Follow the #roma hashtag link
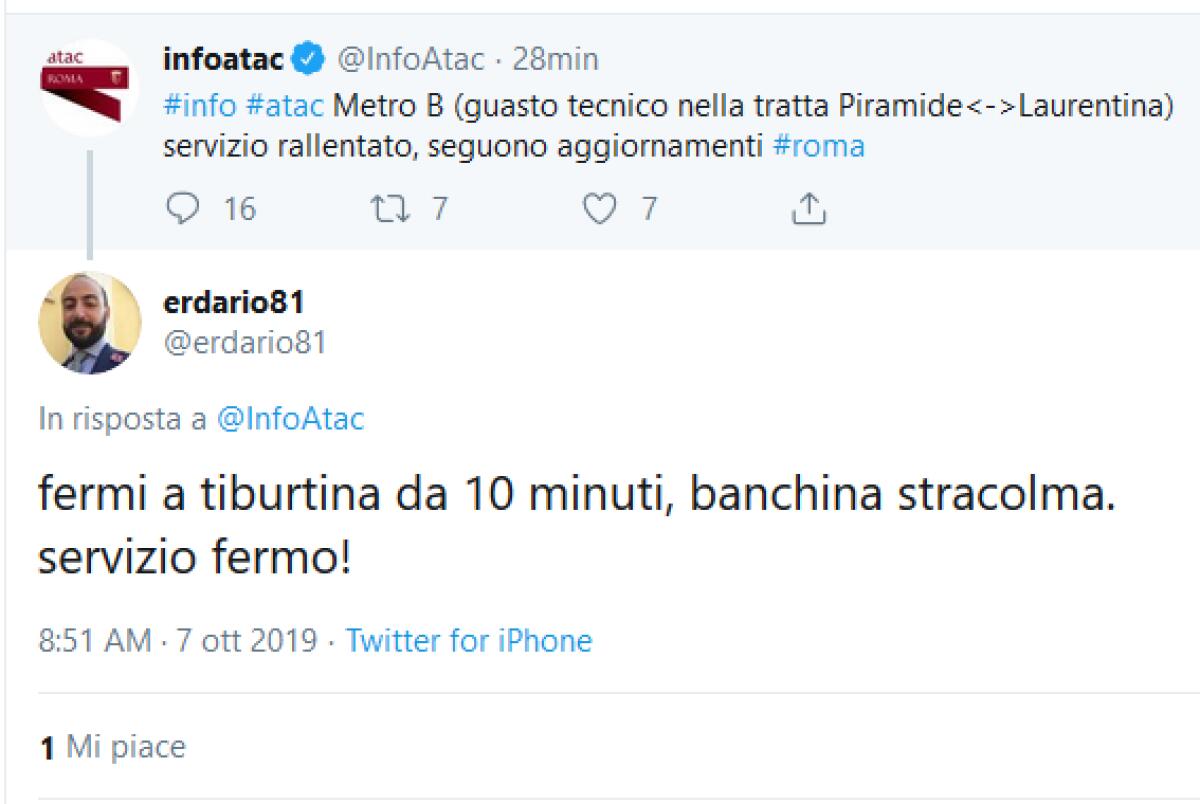Viewport: 1200px width, 804px height. [x=822, y=145]
